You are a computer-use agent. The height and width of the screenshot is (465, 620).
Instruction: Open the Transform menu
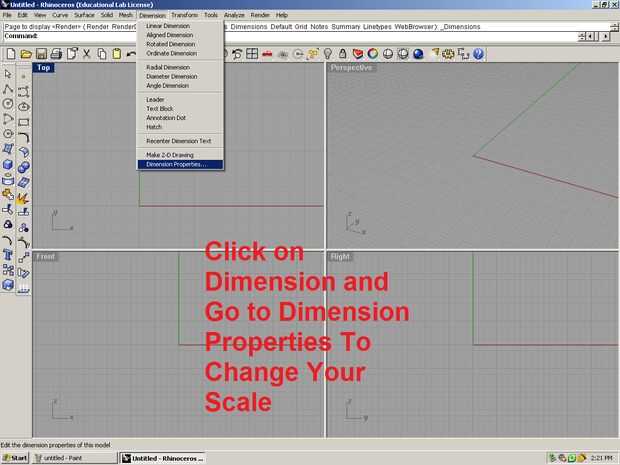tap(185, 15)
